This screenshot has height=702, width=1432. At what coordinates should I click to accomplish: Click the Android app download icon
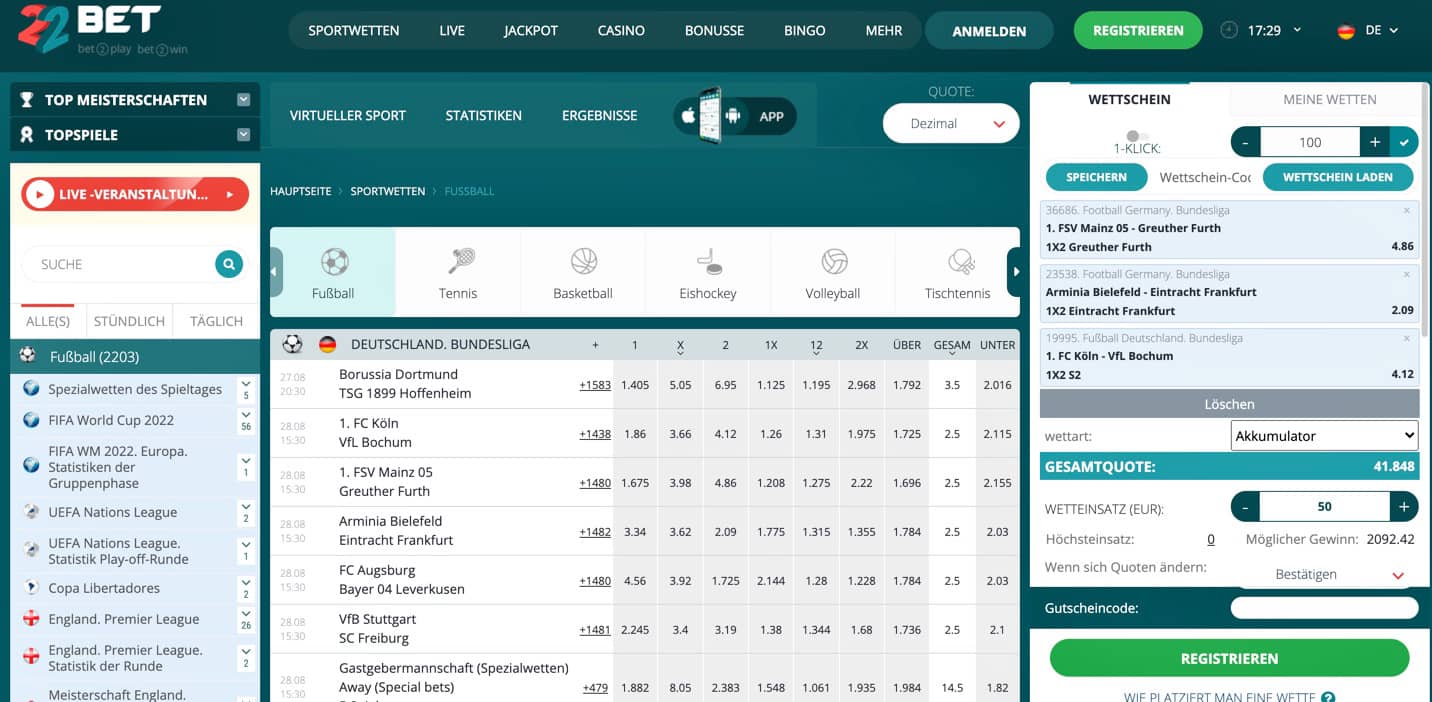click(733, 116)
